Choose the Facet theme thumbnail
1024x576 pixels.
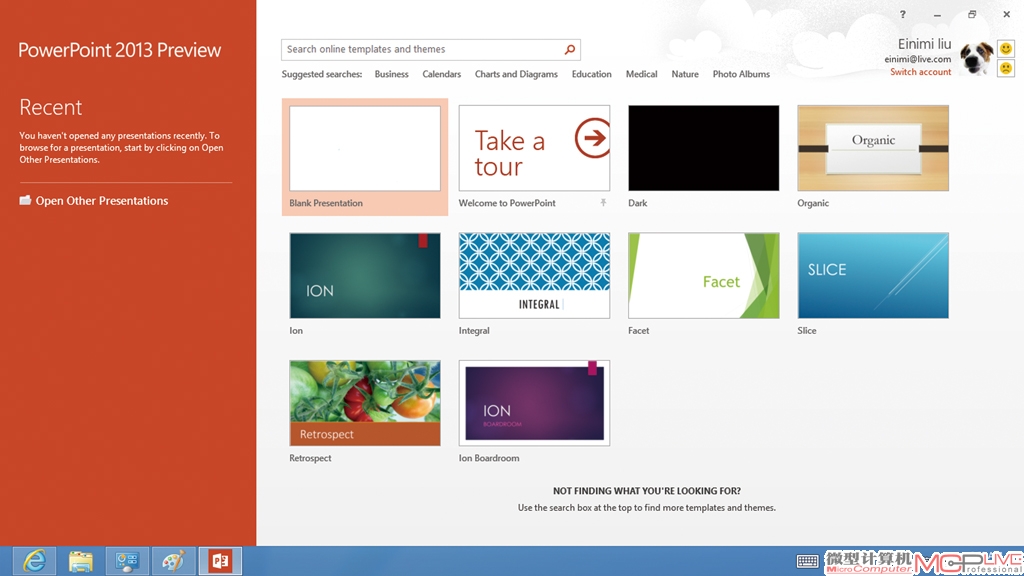[x=703, y=276]
